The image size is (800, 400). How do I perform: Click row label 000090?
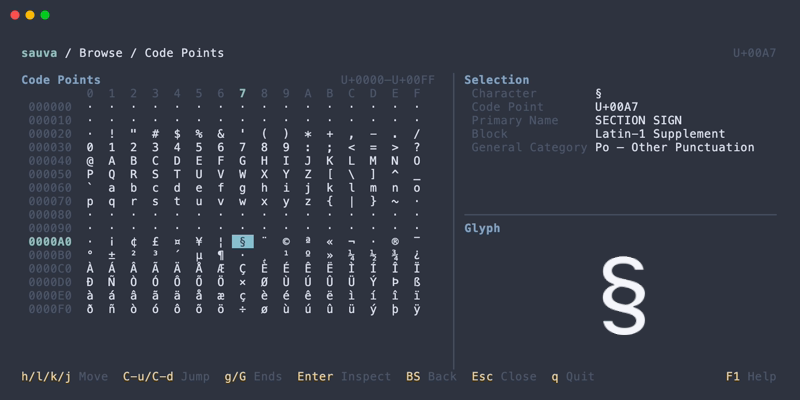pyautogui.click(x=50, y=228)
